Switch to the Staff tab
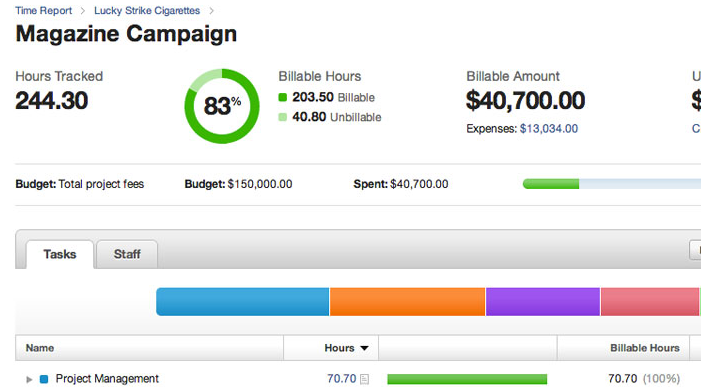The height and width of the screenshot is (387, 701). (x=127, y=254)
